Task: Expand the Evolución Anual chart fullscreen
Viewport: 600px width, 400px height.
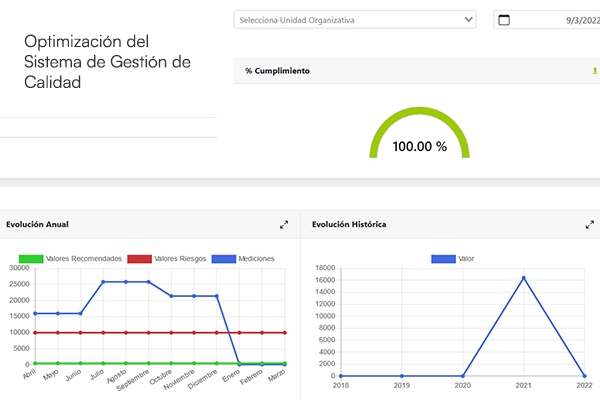Action: click(284, 225)
